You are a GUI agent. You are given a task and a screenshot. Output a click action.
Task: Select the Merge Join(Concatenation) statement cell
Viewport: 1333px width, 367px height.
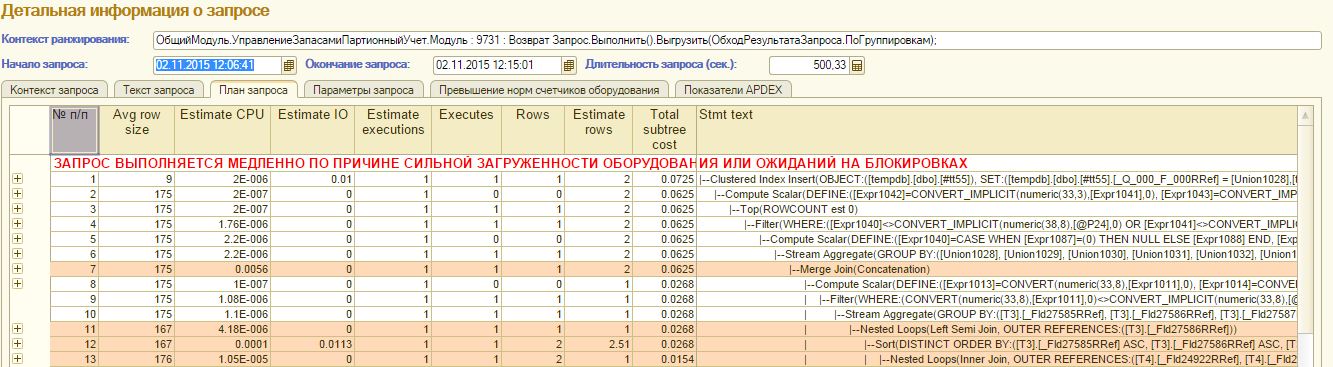point(996,268)
